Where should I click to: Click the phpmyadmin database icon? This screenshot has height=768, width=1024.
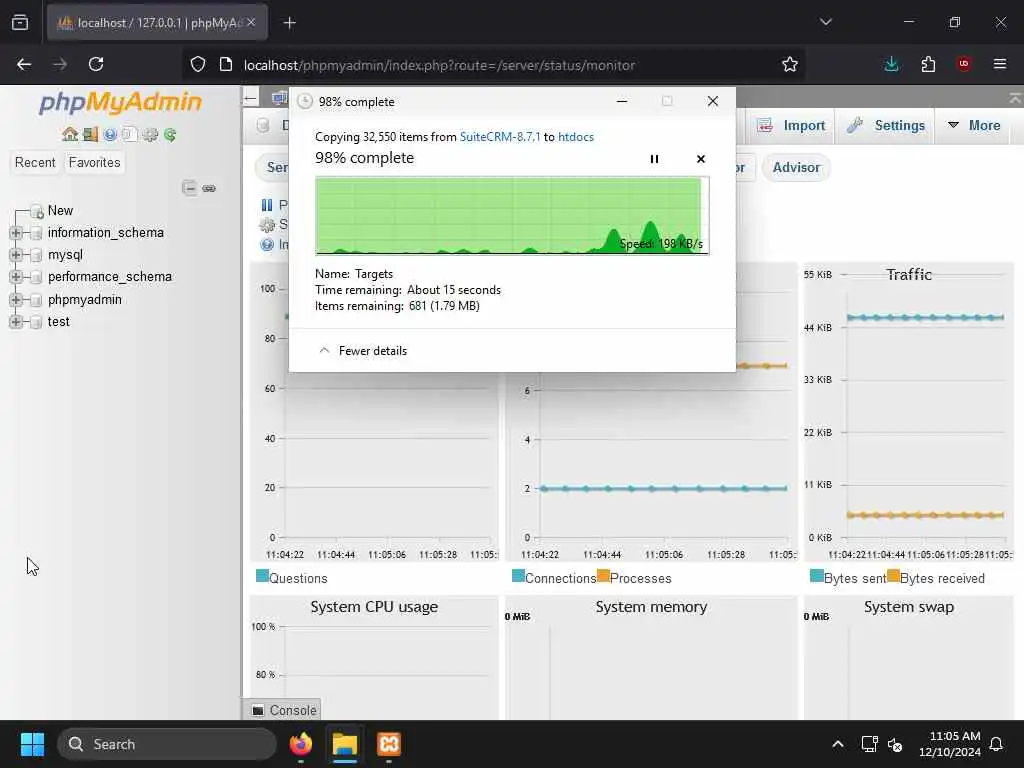37,300
